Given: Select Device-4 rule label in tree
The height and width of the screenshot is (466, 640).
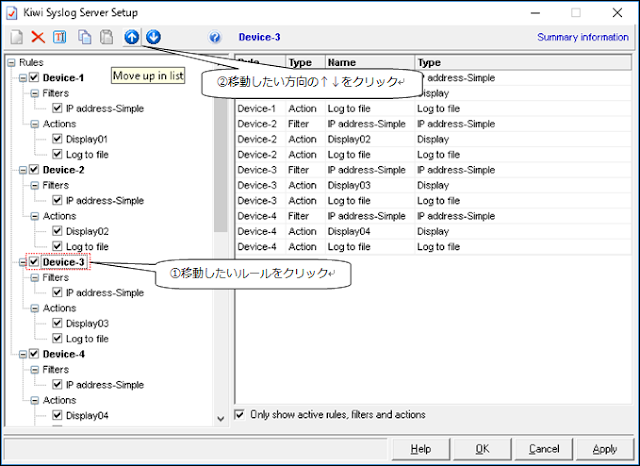Looking at the screenshot, I should [64, 354].
